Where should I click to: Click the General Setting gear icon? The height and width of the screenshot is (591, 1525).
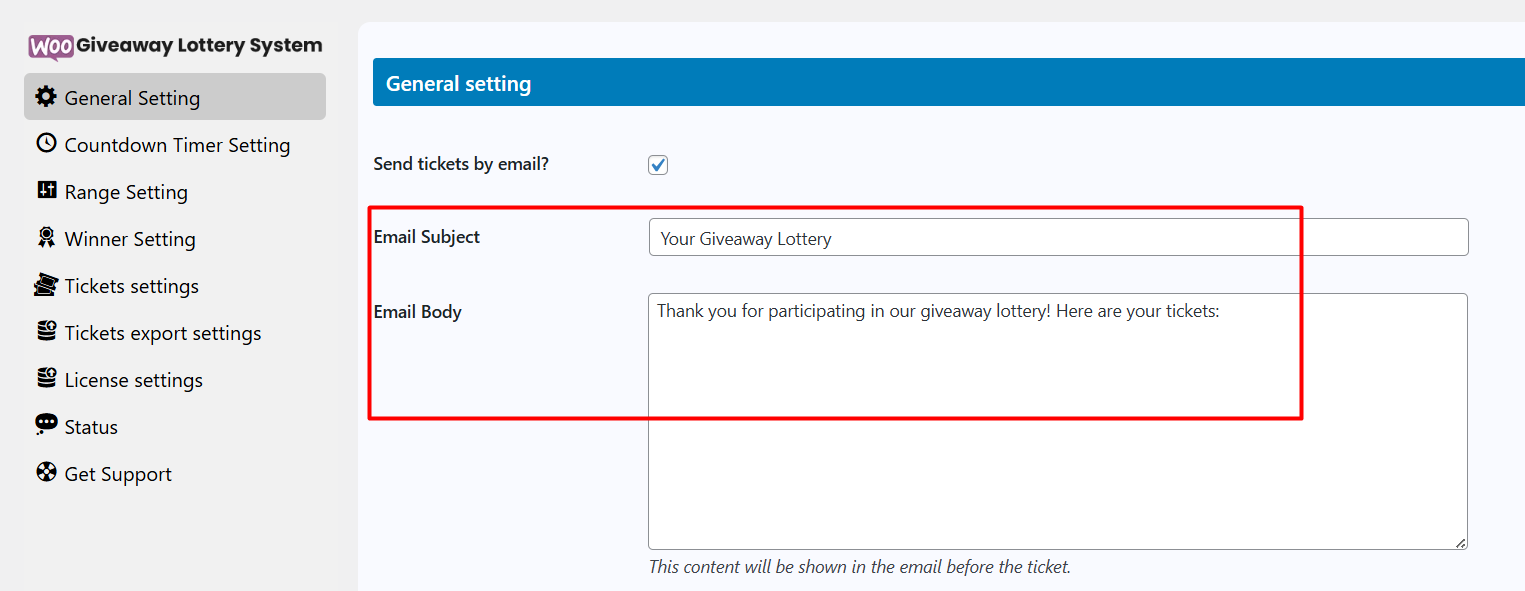click(46, 97)
